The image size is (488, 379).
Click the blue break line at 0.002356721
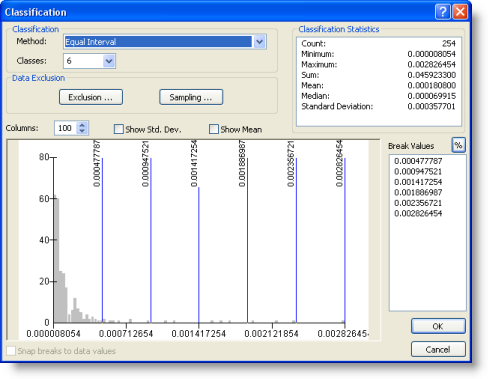point(296,240)
